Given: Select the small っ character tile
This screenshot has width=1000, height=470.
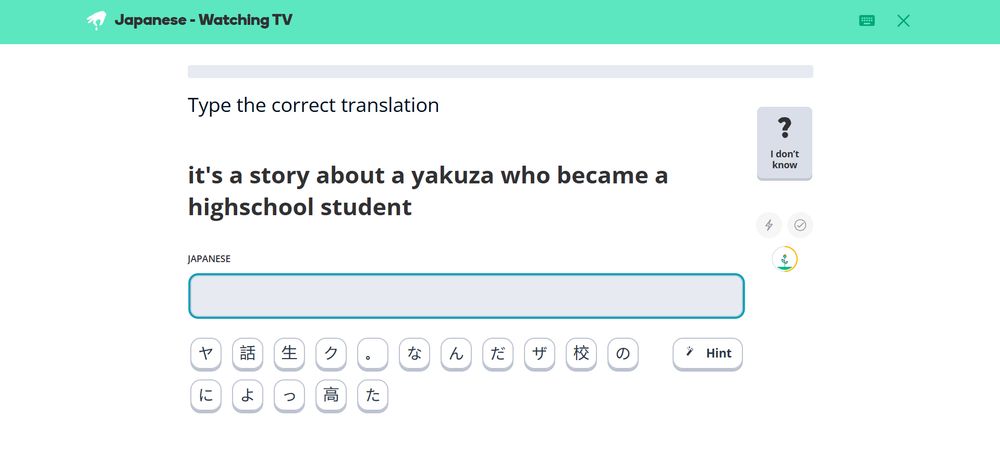Looking at the screenshot, I should click(x=290, y=395).
